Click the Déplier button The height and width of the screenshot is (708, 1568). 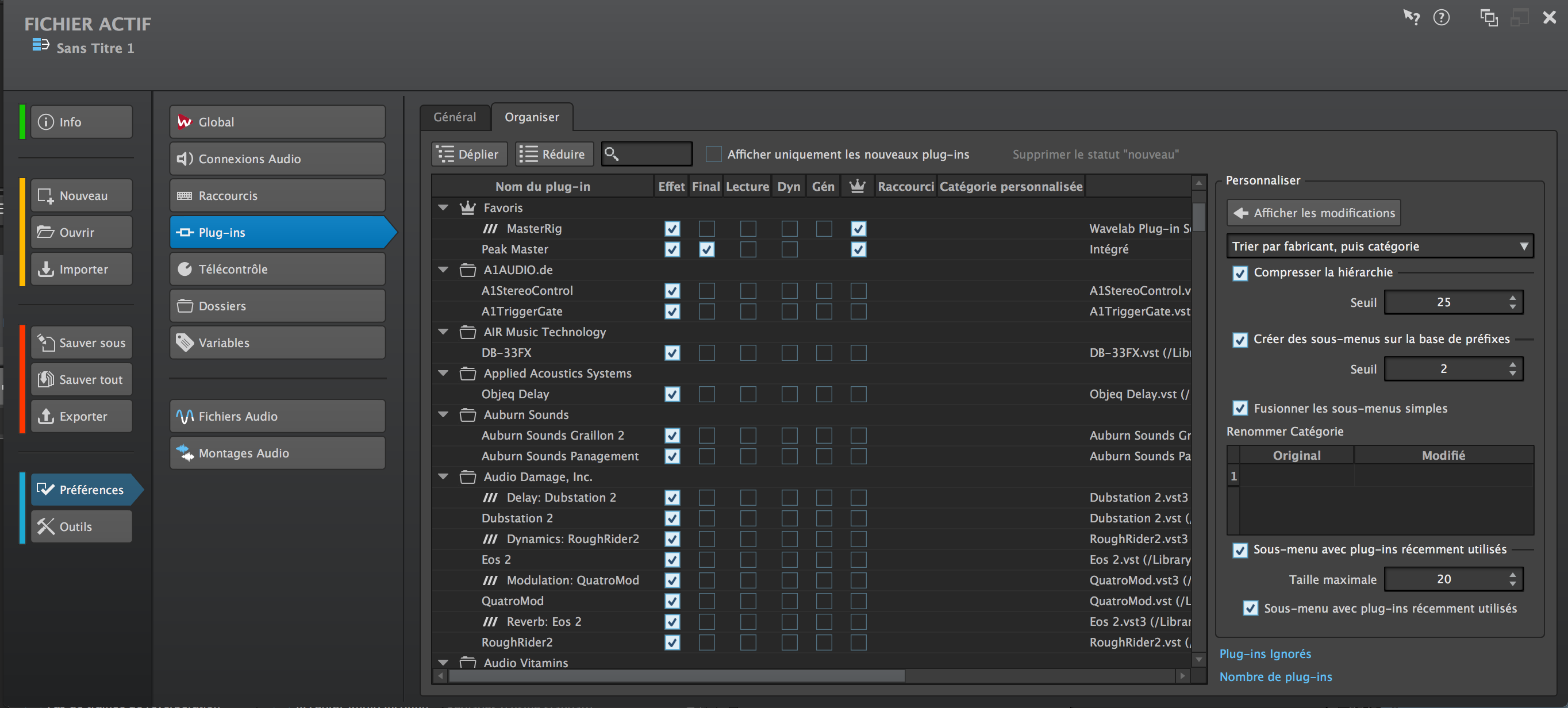468,155
